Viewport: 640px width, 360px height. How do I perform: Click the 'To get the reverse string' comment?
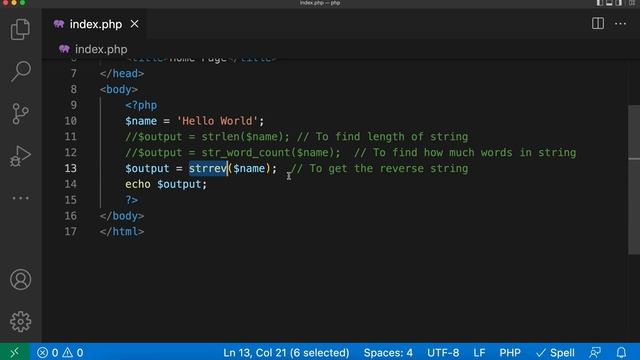tap(380, 169)
